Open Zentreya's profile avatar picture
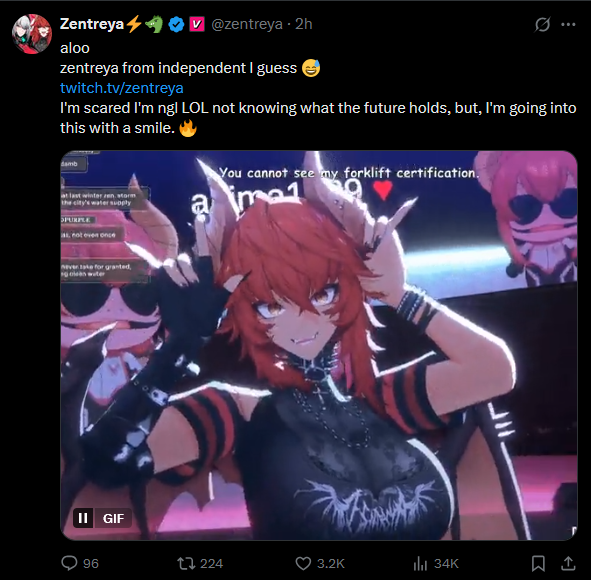The width and height of the screenshot is (591, 580). coord(32,34)
